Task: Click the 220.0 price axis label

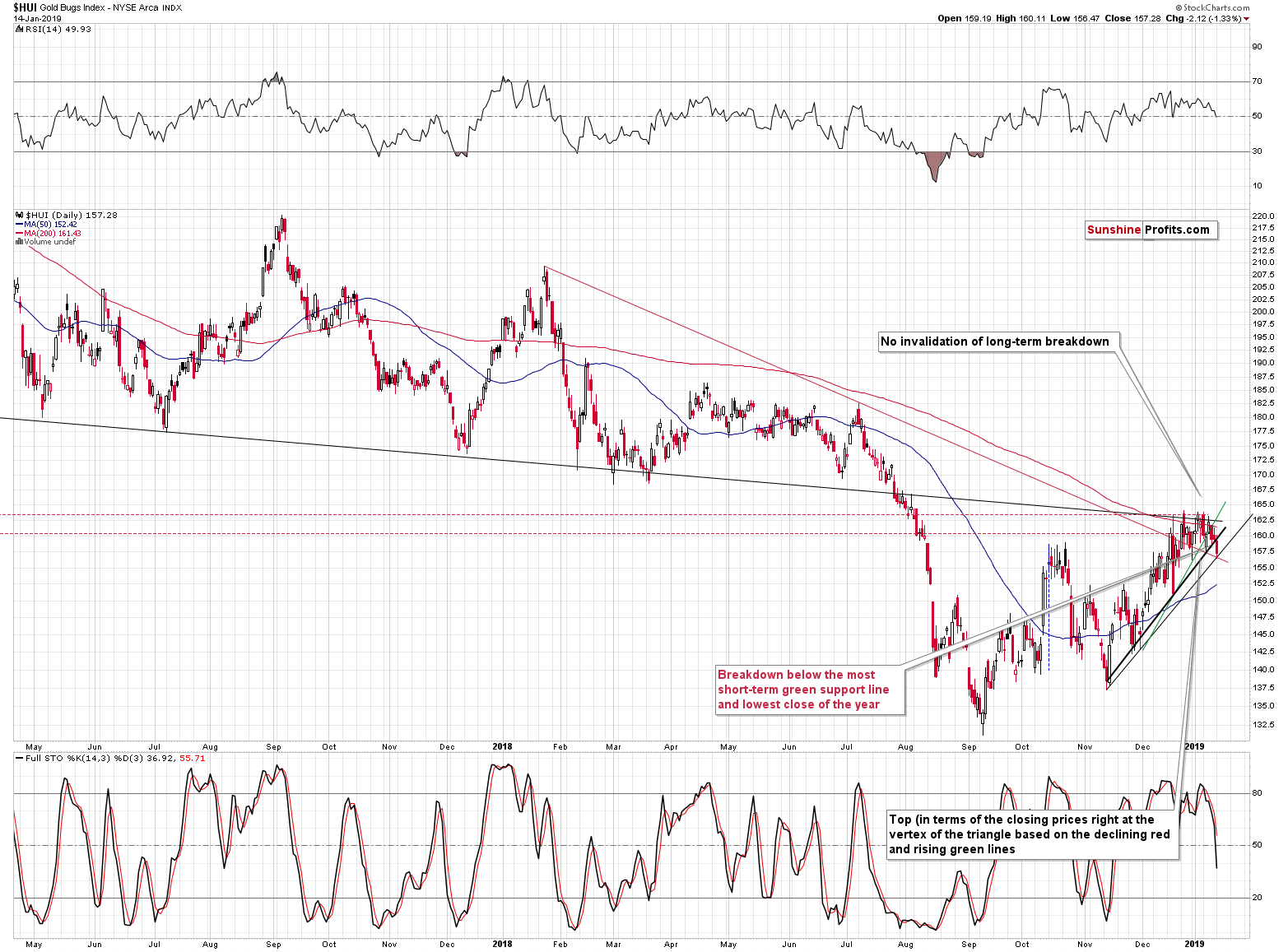Action: pyautogui.click(x=1262, y=216)
